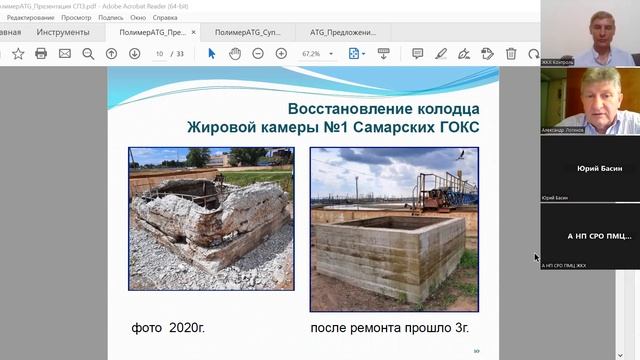Select the highlighter pen tool
640x360 pixels.
[x=441, y=53]
